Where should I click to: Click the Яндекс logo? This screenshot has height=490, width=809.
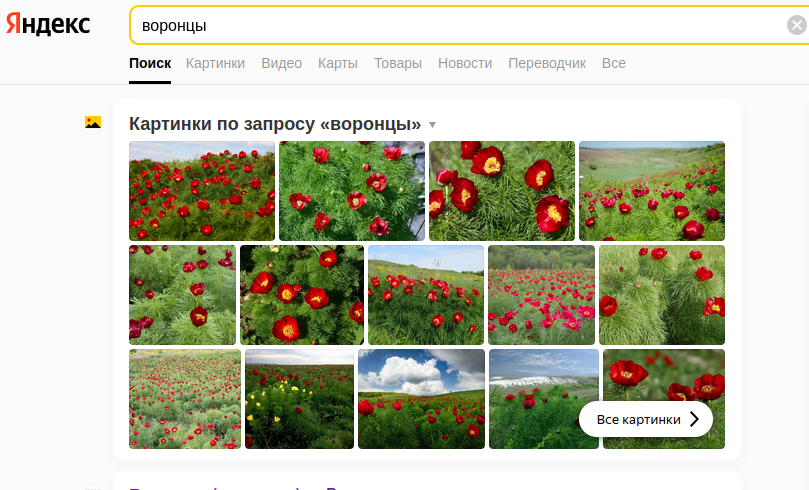pyautogui.click(x=48, y=24)
